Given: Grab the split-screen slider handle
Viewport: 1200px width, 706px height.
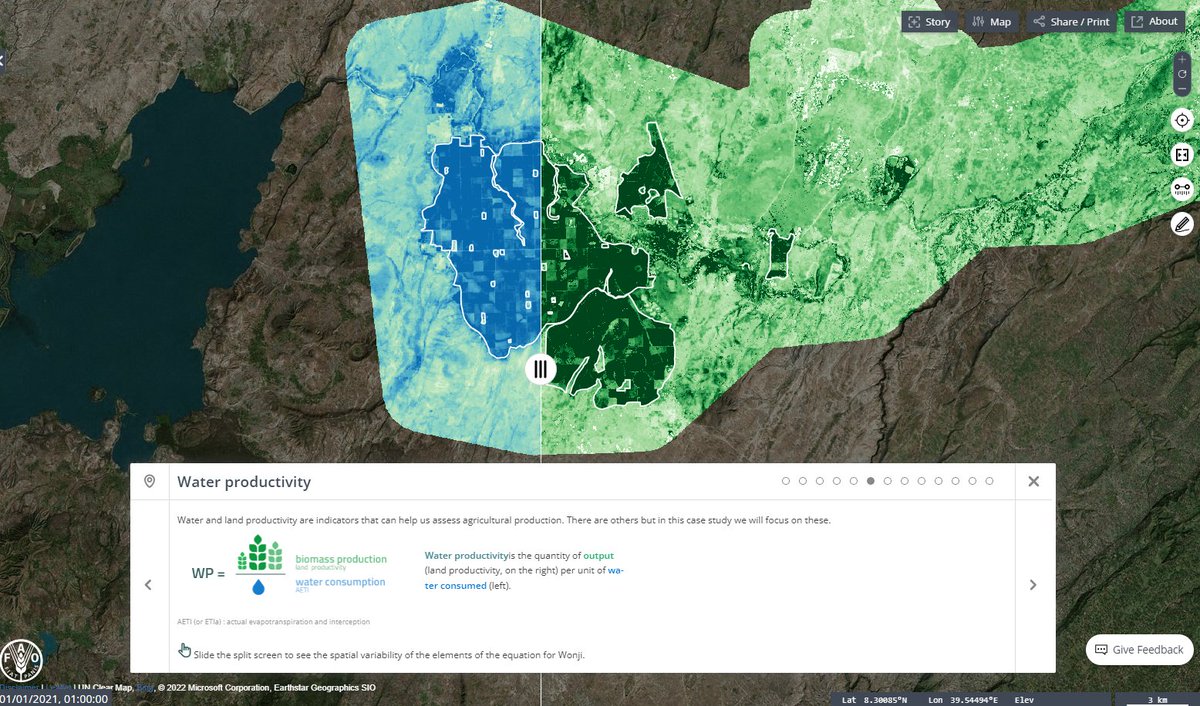Looking at the screenshot, I should pos(540,369).
